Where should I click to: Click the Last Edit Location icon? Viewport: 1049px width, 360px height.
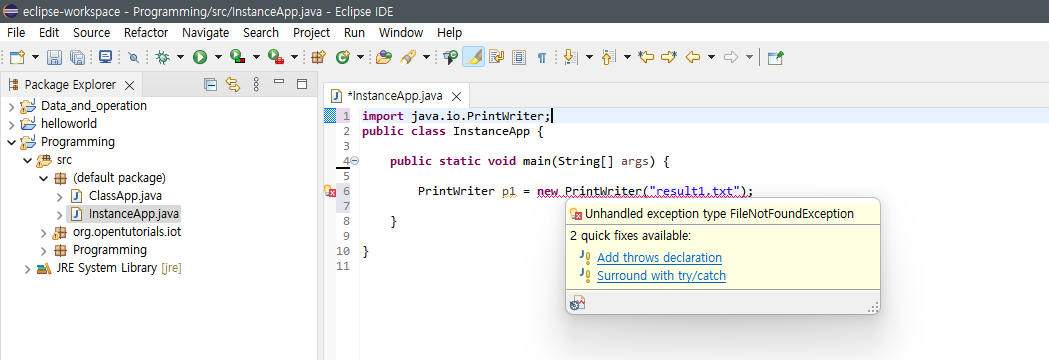click(x=646, y=58)
